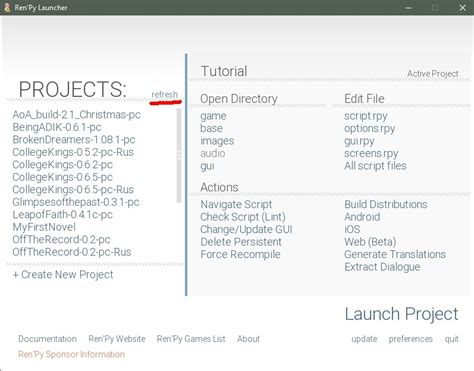Select CollegeKings-0.6.2-pc project
Screen dimensions: 474x371
pos(62,165)
